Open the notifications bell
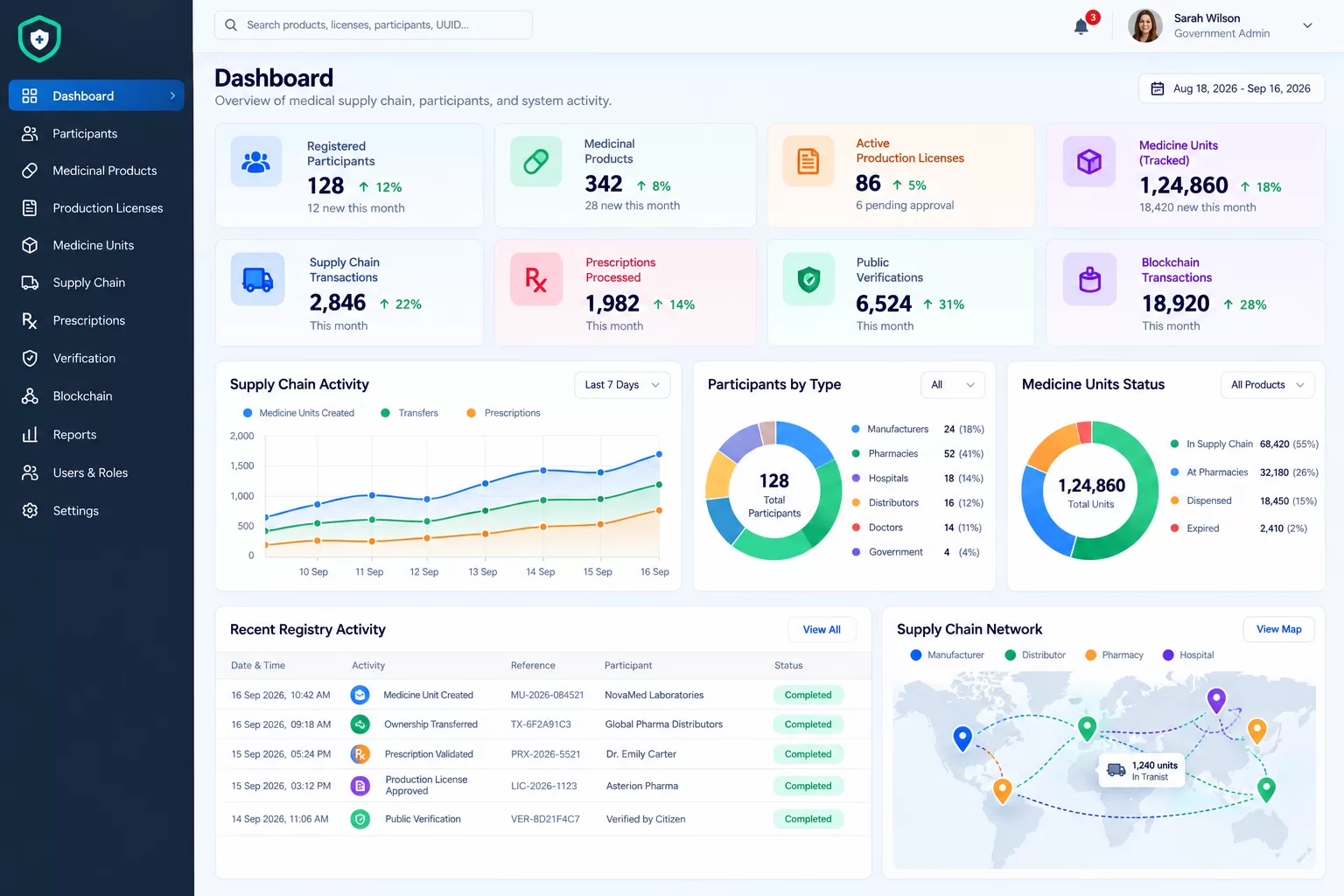 [x=1081, y=26]
